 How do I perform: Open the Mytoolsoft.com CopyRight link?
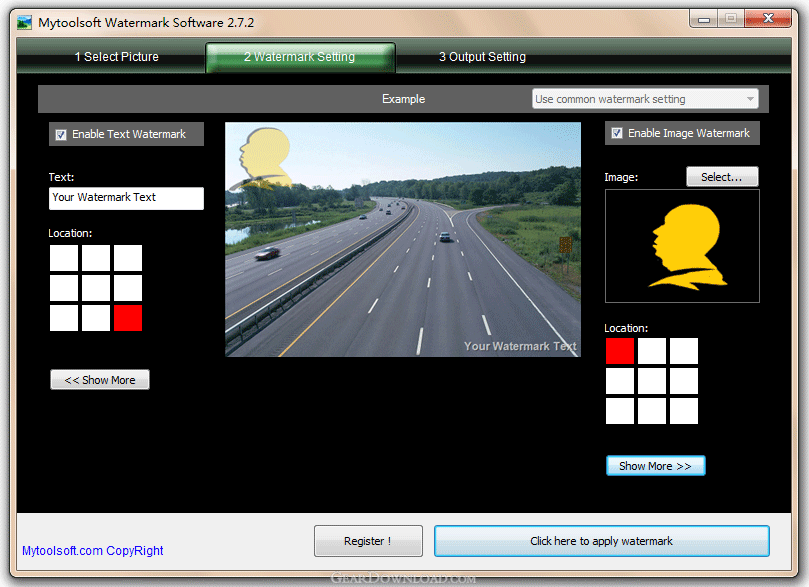point(92,551)
